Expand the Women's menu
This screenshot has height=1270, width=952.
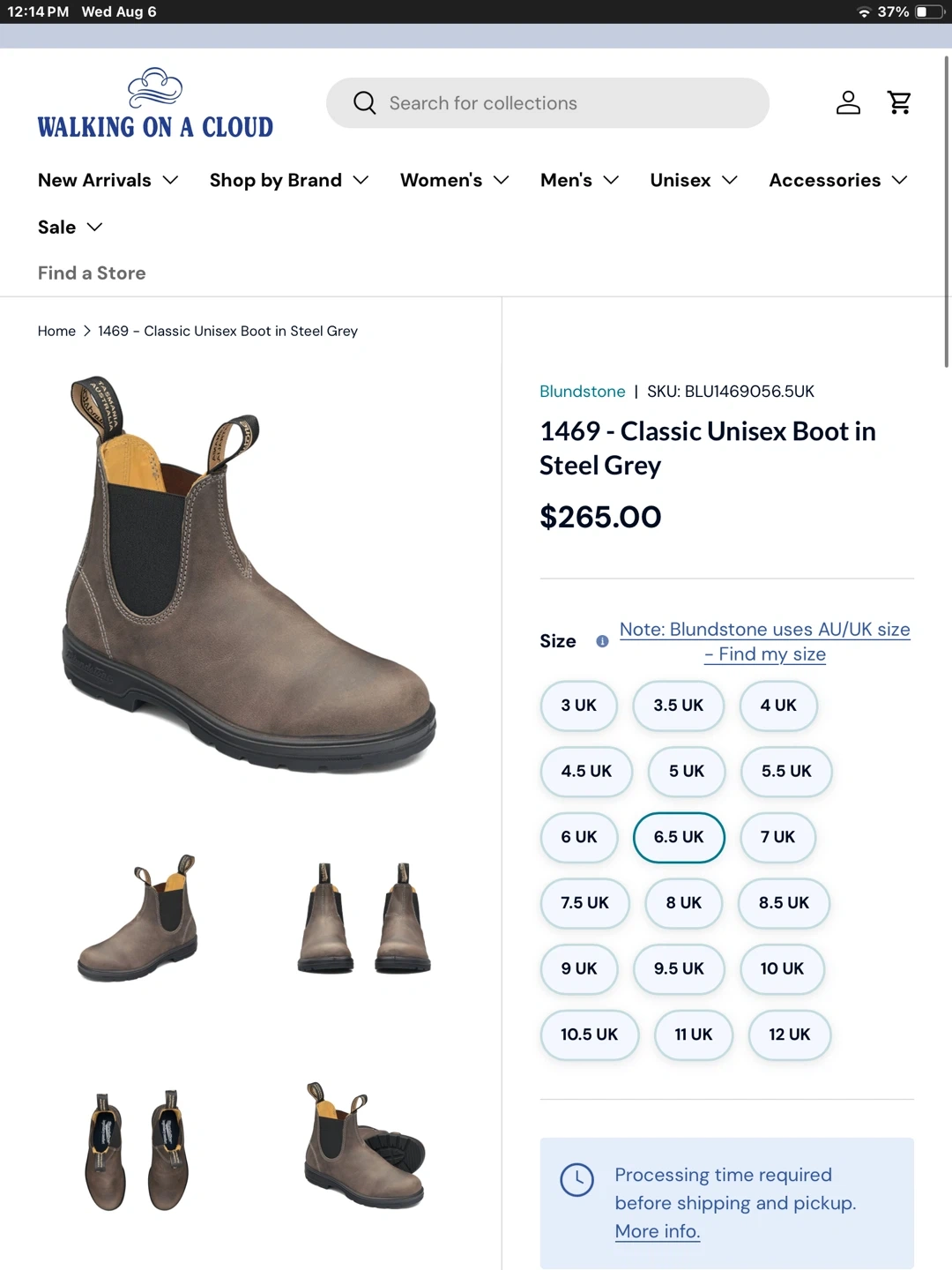454,180
